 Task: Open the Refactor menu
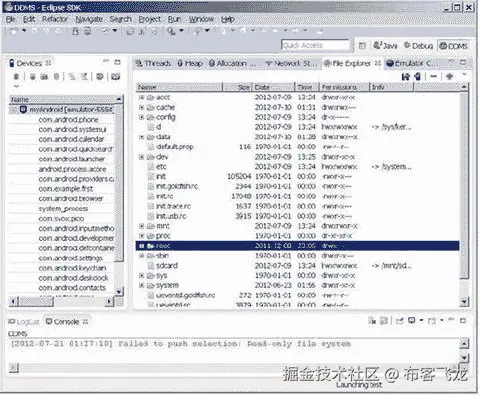55,19
